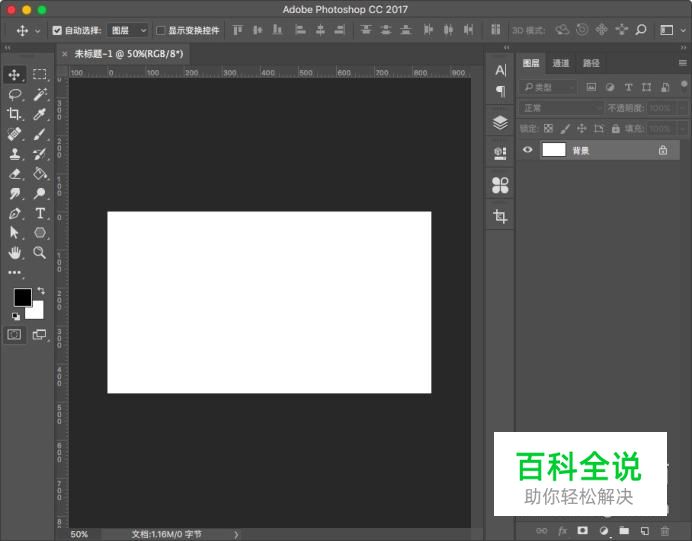This screenshot has height=541, width=692.
Task: Switch to the 通道 tab
Action: click(x=561, y=63)
